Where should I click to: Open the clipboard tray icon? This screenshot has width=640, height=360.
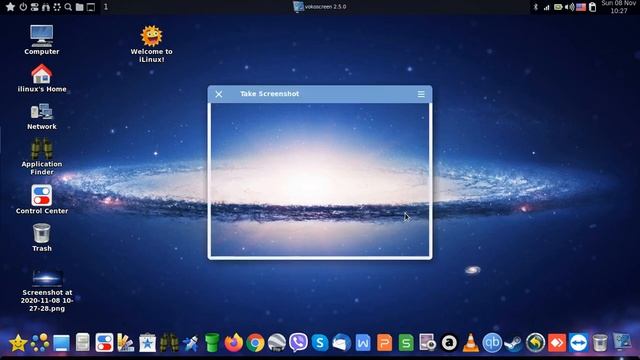tap(593, 7)
